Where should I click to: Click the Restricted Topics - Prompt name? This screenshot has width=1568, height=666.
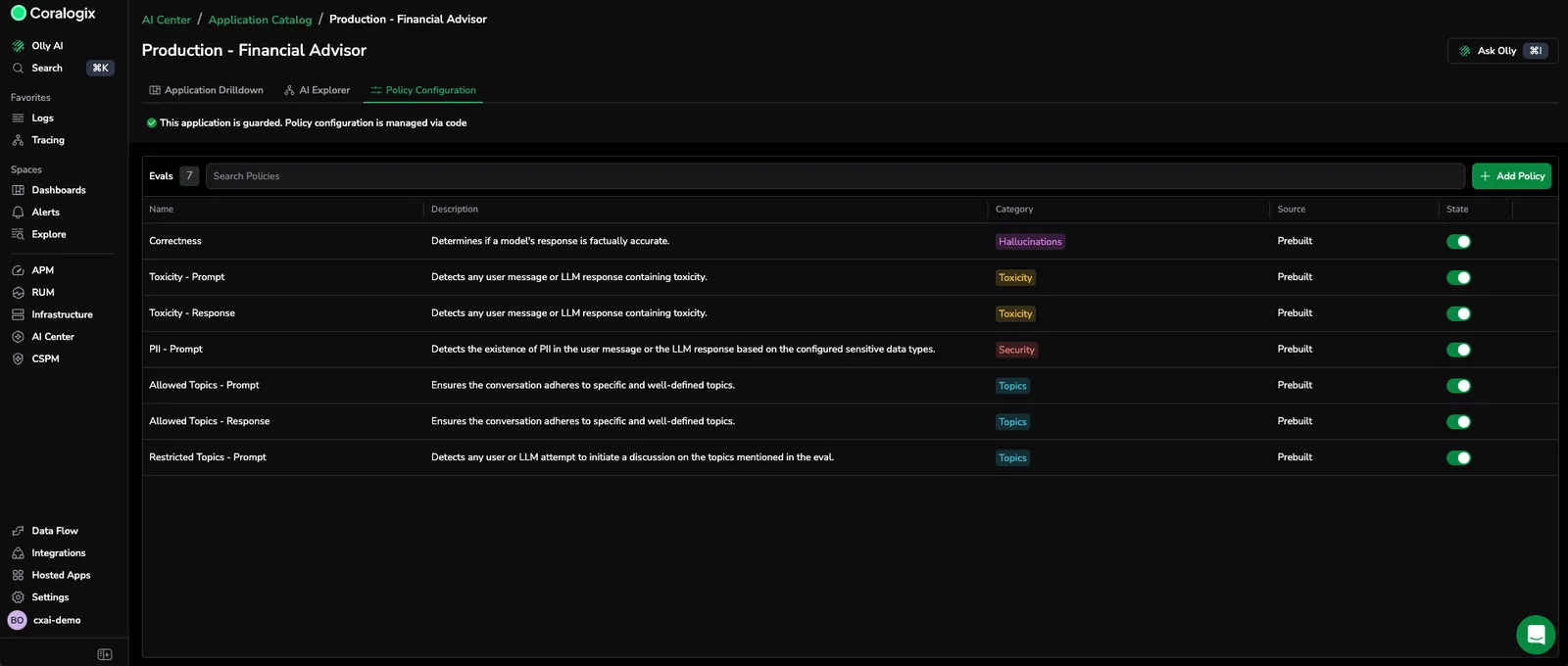(208, 457)
